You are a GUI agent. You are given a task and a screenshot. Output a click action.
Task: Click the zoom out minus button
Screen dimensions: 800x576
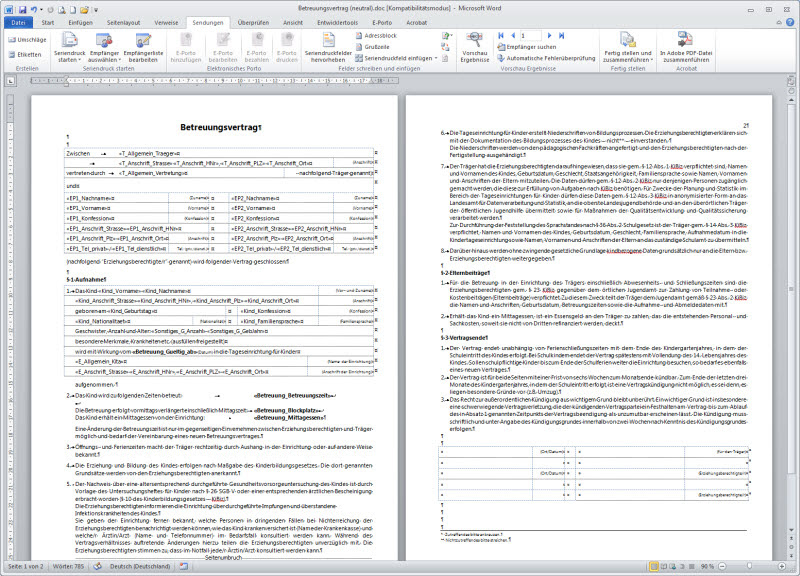coord(722,566)
